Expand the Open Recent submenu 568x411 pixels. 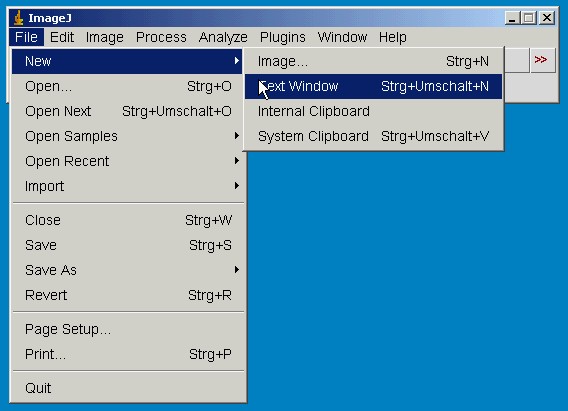coord(127,161)
